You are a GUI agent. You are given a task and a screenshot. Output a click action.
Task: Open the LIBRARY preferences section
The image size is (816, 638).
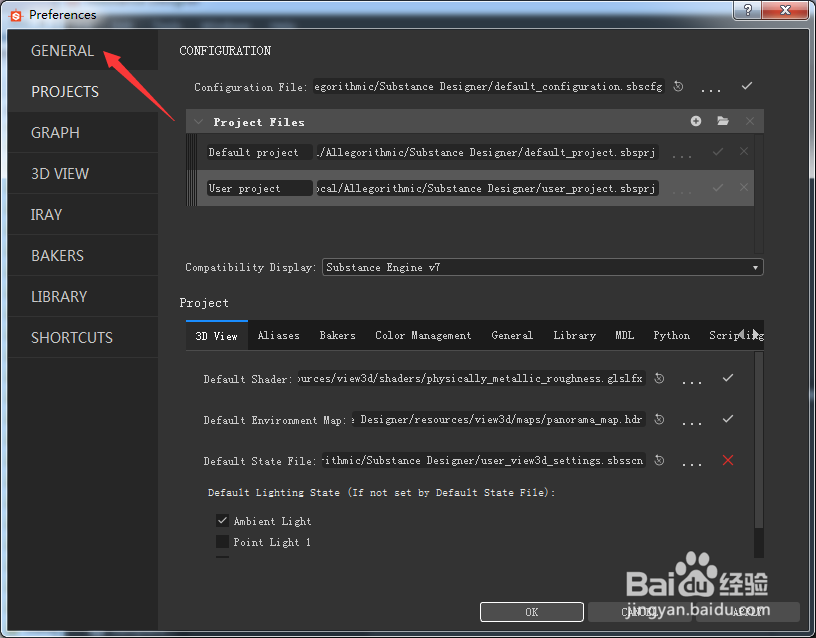[x=83, y=297]
